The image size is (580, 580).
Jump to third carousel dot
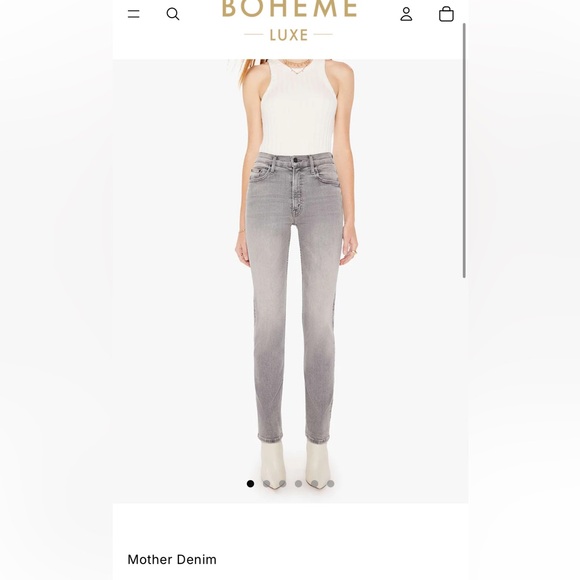[283, 483]
